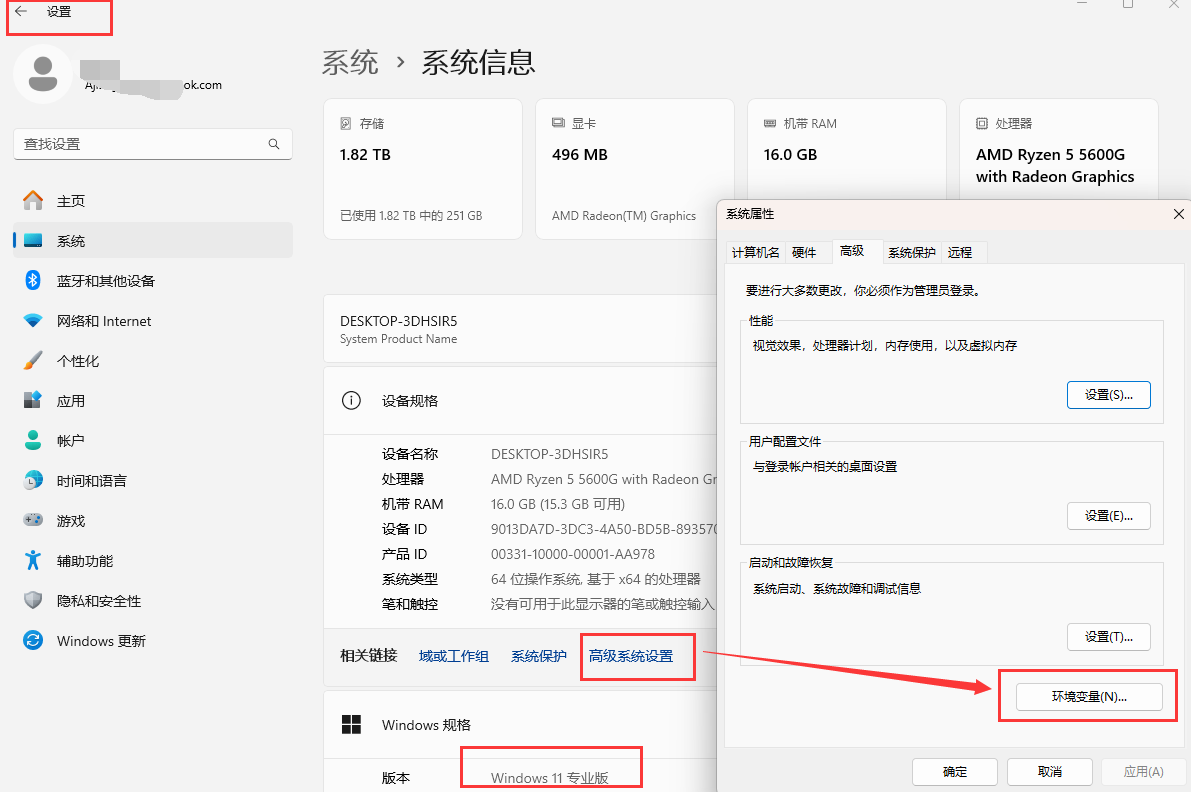Focus the 查找设置 search field

pos(153,144)
